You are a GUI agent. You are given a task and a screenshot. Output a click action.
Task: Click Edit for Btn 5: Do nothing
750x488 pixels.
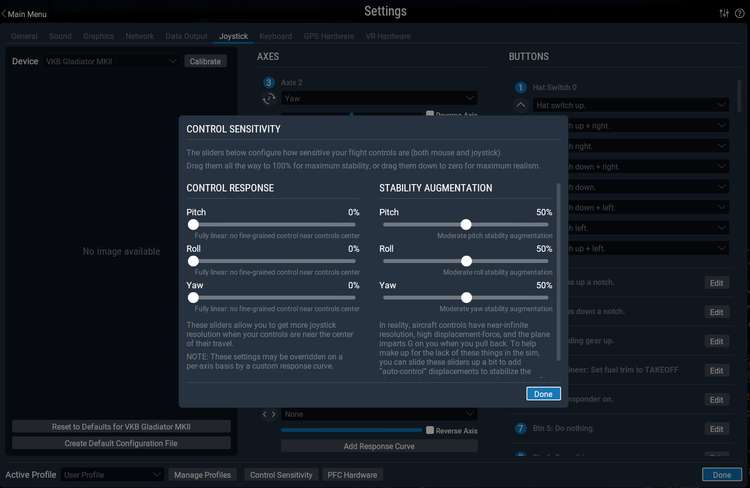[x=716, y=429]
